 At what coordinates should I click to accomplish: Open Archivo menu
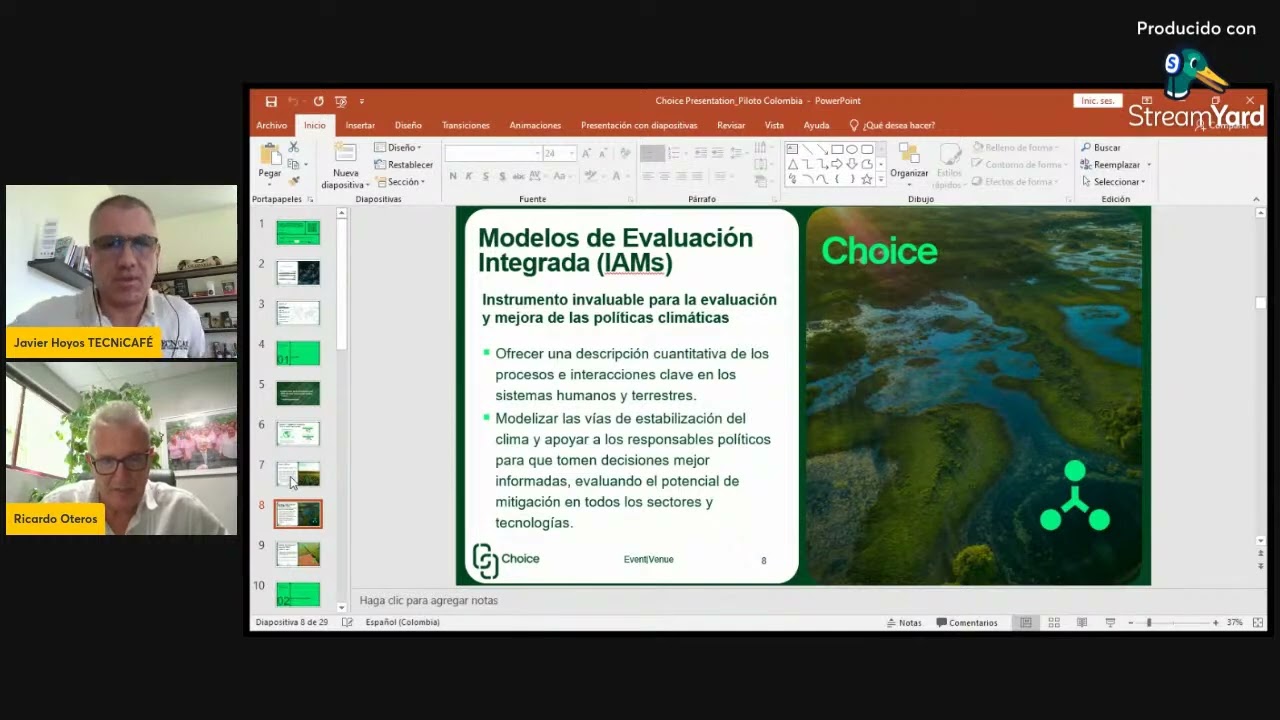pyautogui.click(x=271, y=126)
